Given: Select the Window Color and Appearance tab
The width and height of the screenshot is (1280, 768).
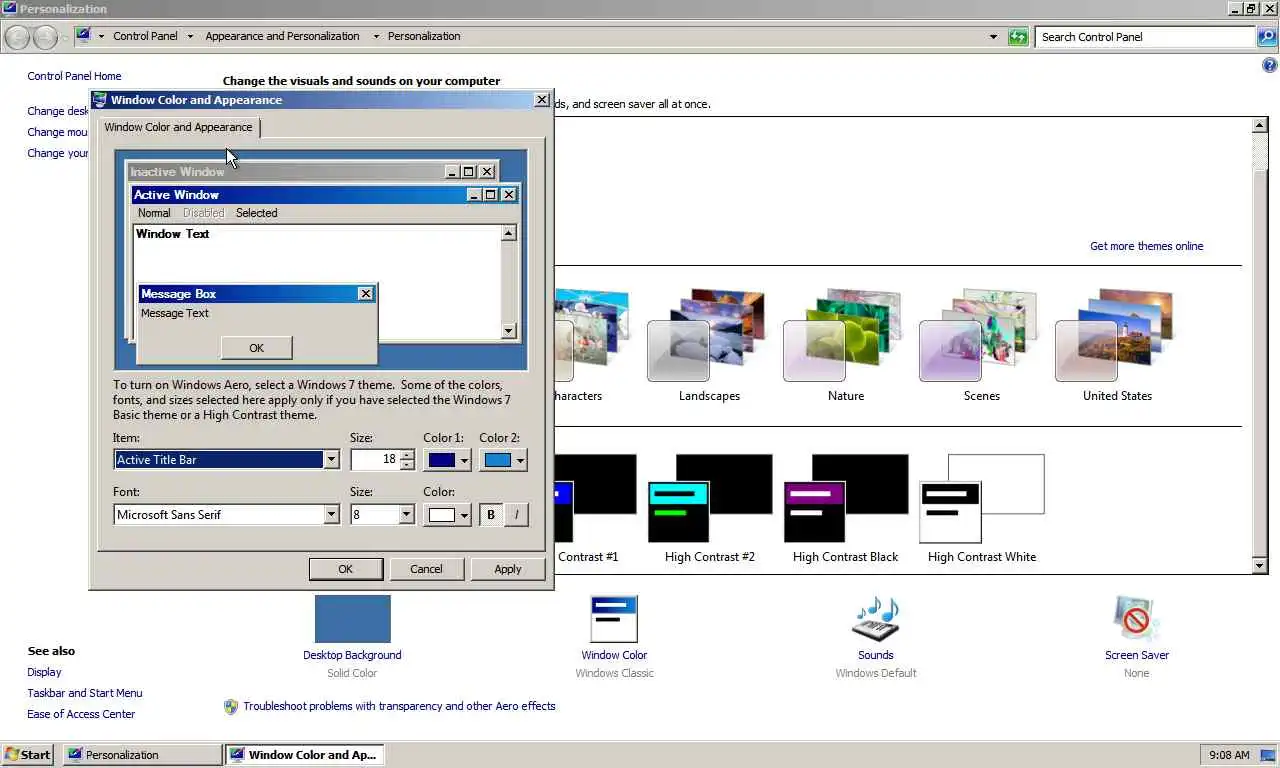Looking at the screenshot, I should (178, 127).
